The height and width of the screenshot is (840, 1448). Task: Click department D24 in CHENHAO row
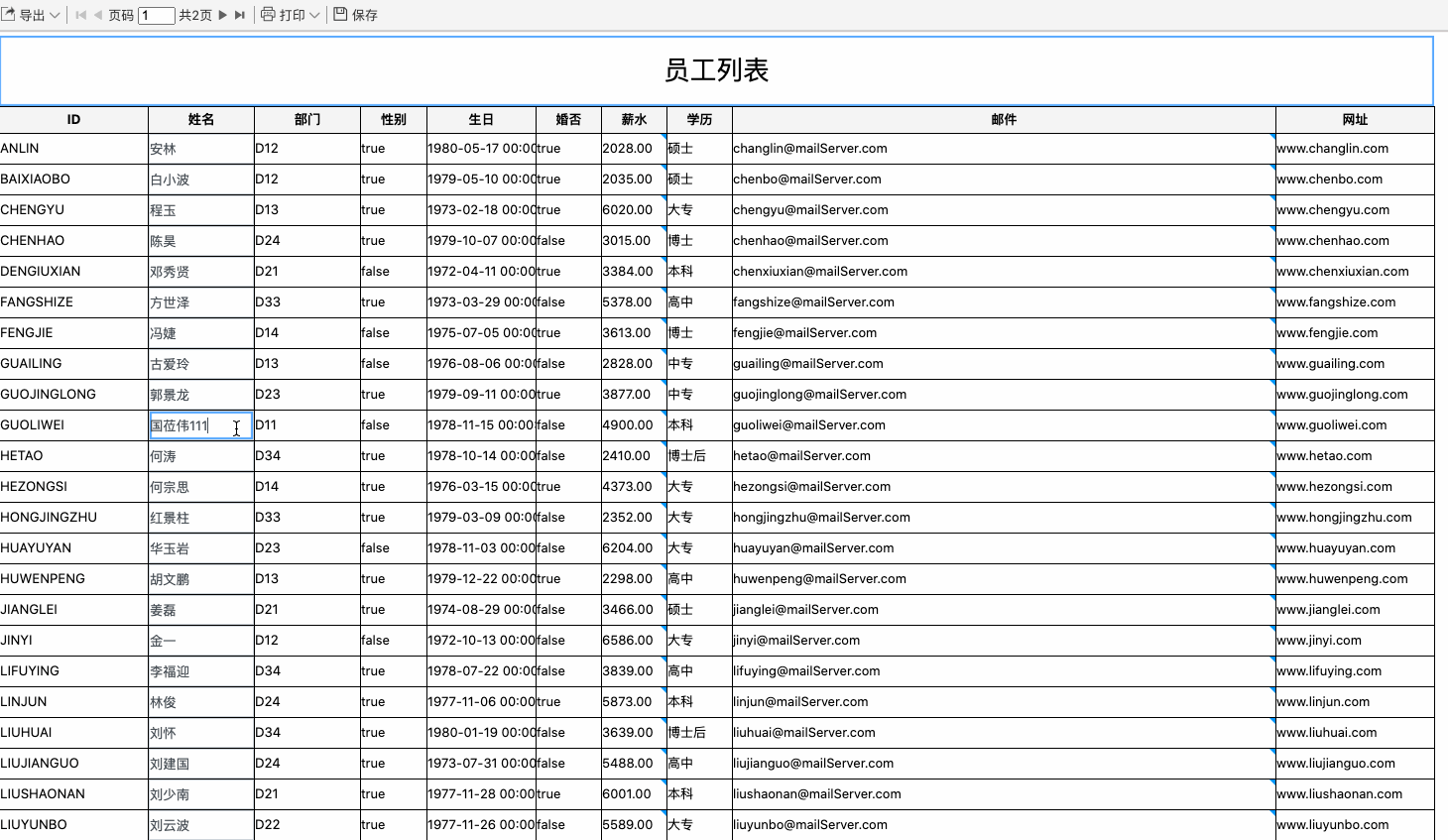coord(307,240)
